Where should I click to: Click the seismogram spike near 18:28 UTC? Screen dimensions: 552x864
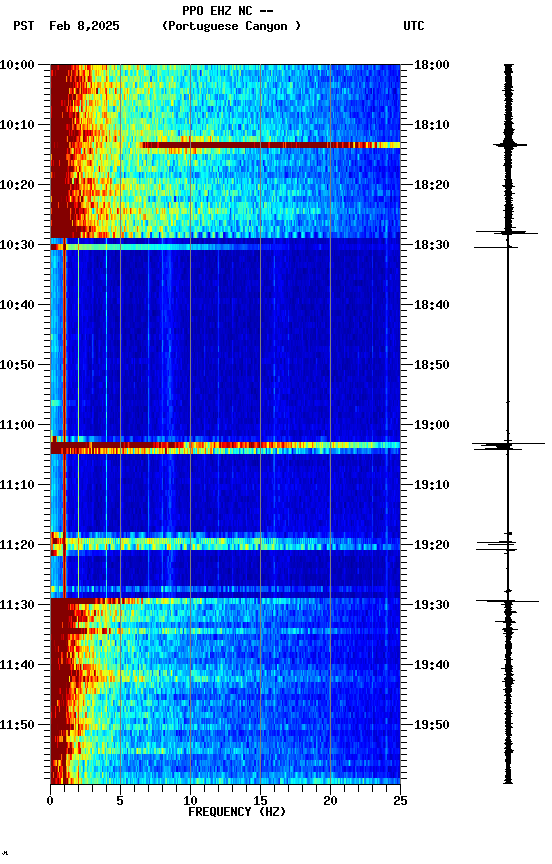click(507, 233)
